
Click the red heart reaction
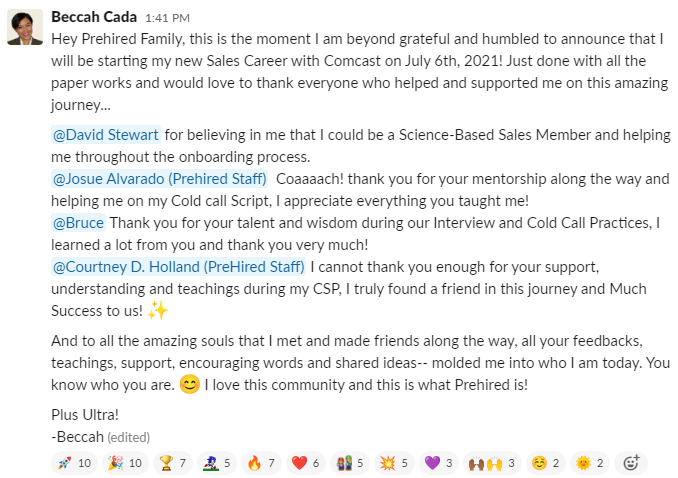pyautogui.click(x=305, y=463)
